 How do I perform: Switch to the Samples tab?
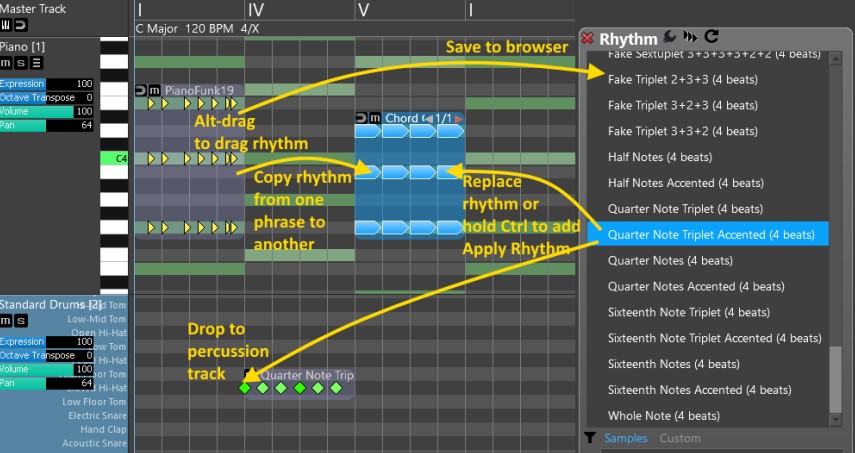pyautogui.click(x=625, y=438)
